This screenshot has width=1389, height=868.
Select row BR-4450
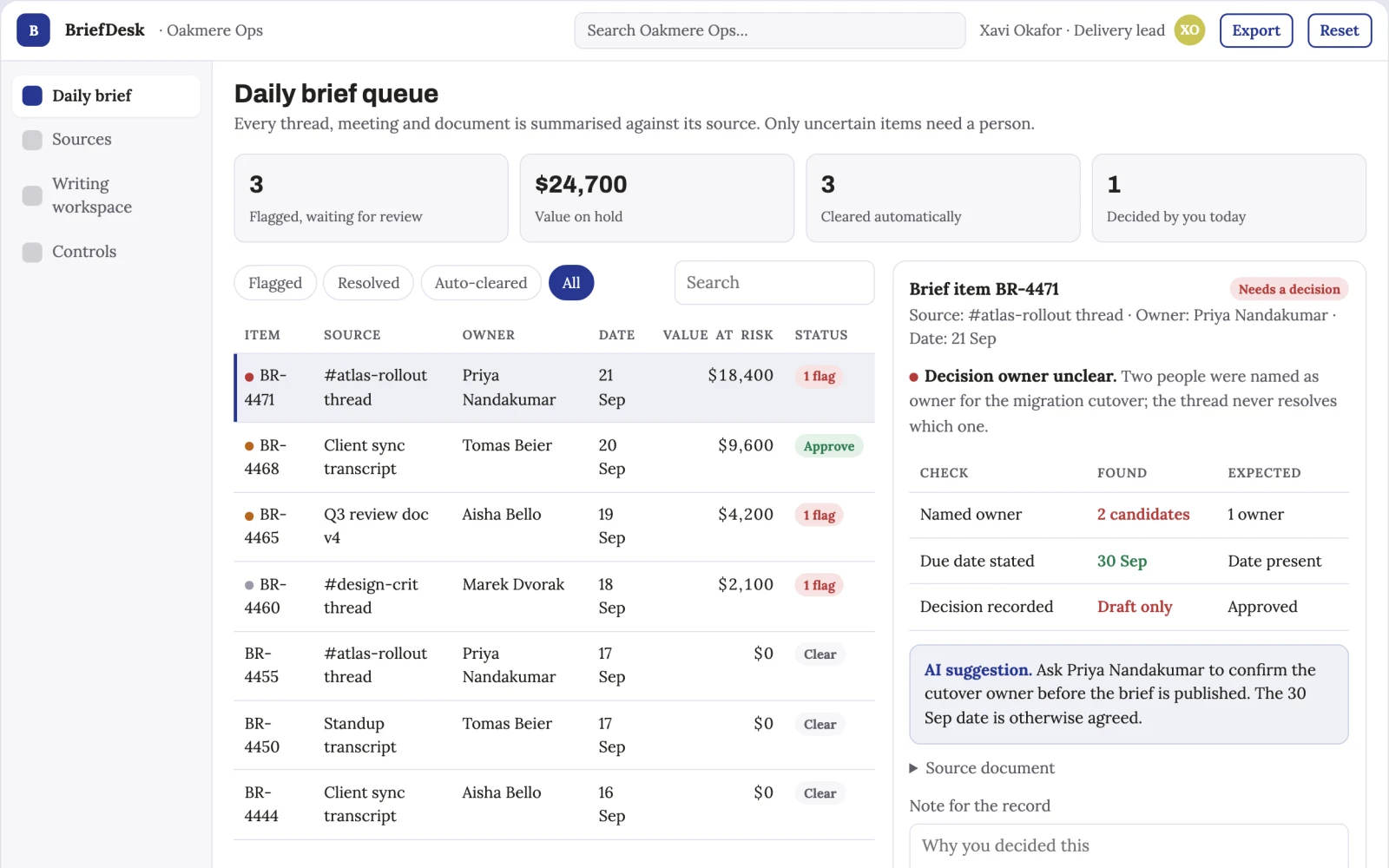coord(554,735)
